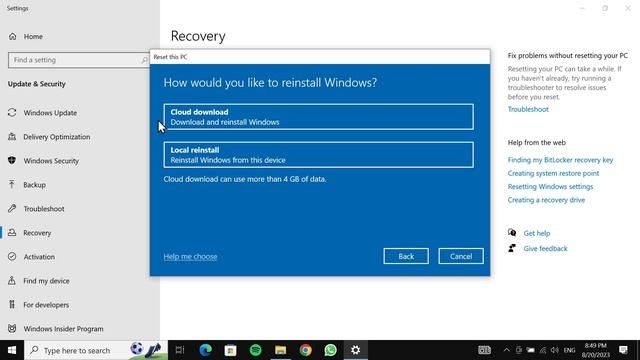Open the notification center icon

click(623, 350)
